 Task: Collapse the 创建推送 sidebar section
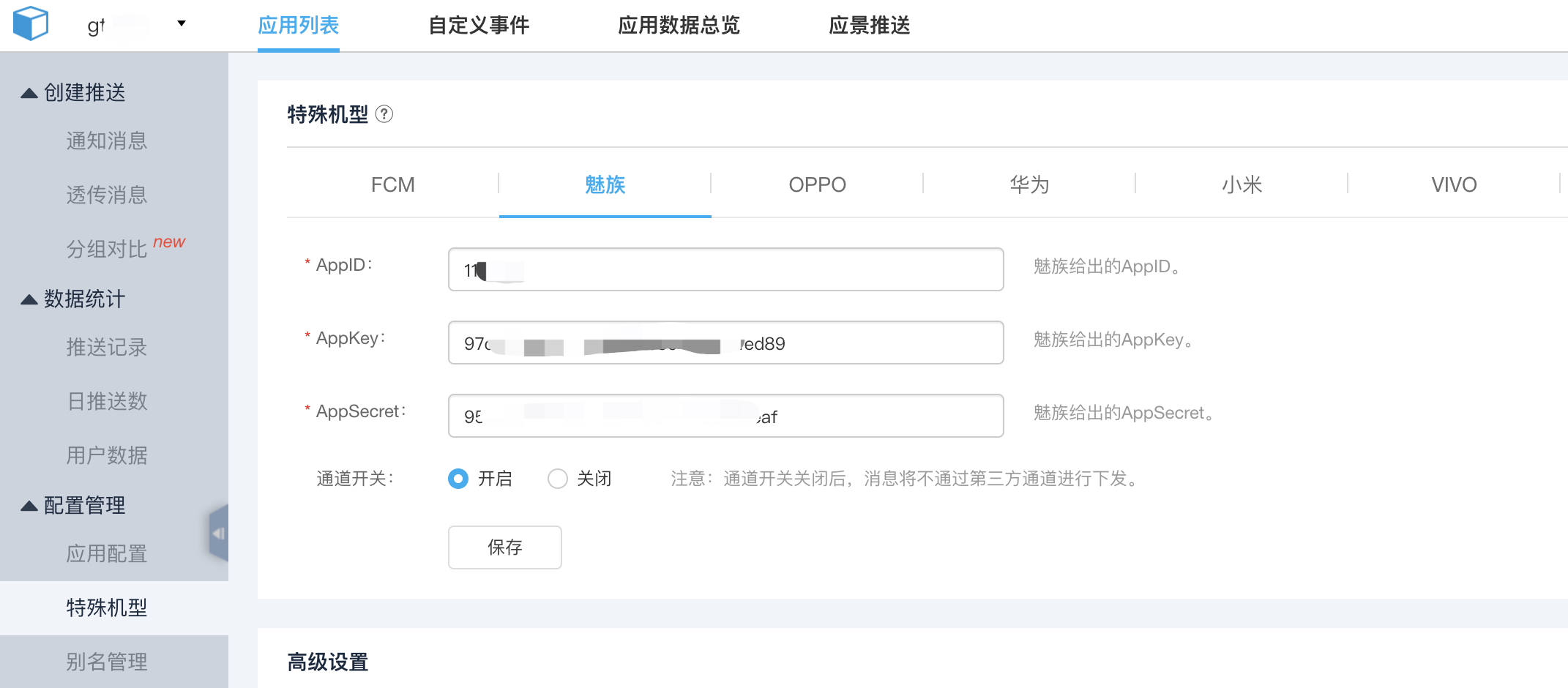(x=29, y=93)
